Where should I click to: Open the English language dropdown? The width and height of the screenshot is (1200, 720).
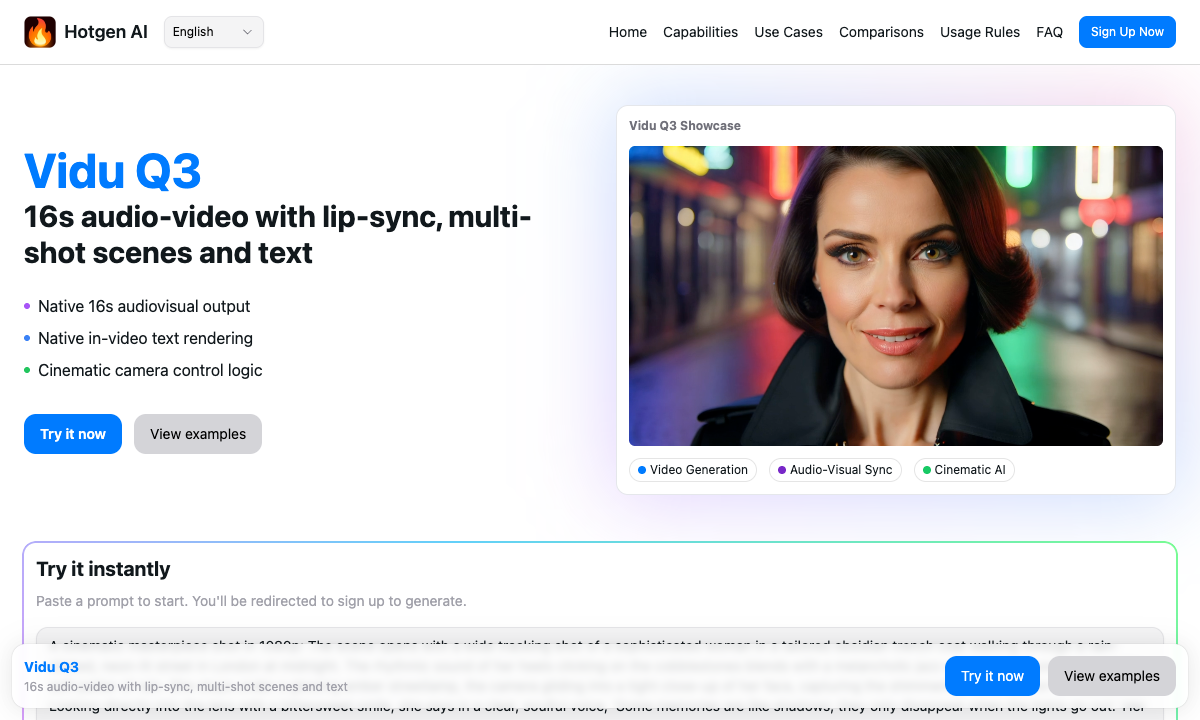[x=214, y=32]
